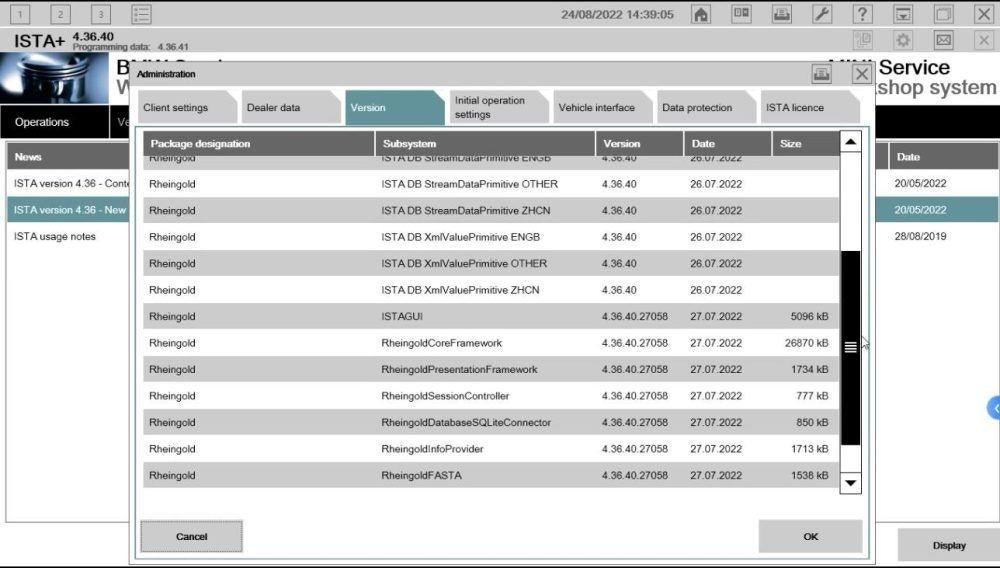Select ISTA DB StreamDataPrimitive ZHCN row
This screenshot has height=568, width=1000.
(490, 210)
